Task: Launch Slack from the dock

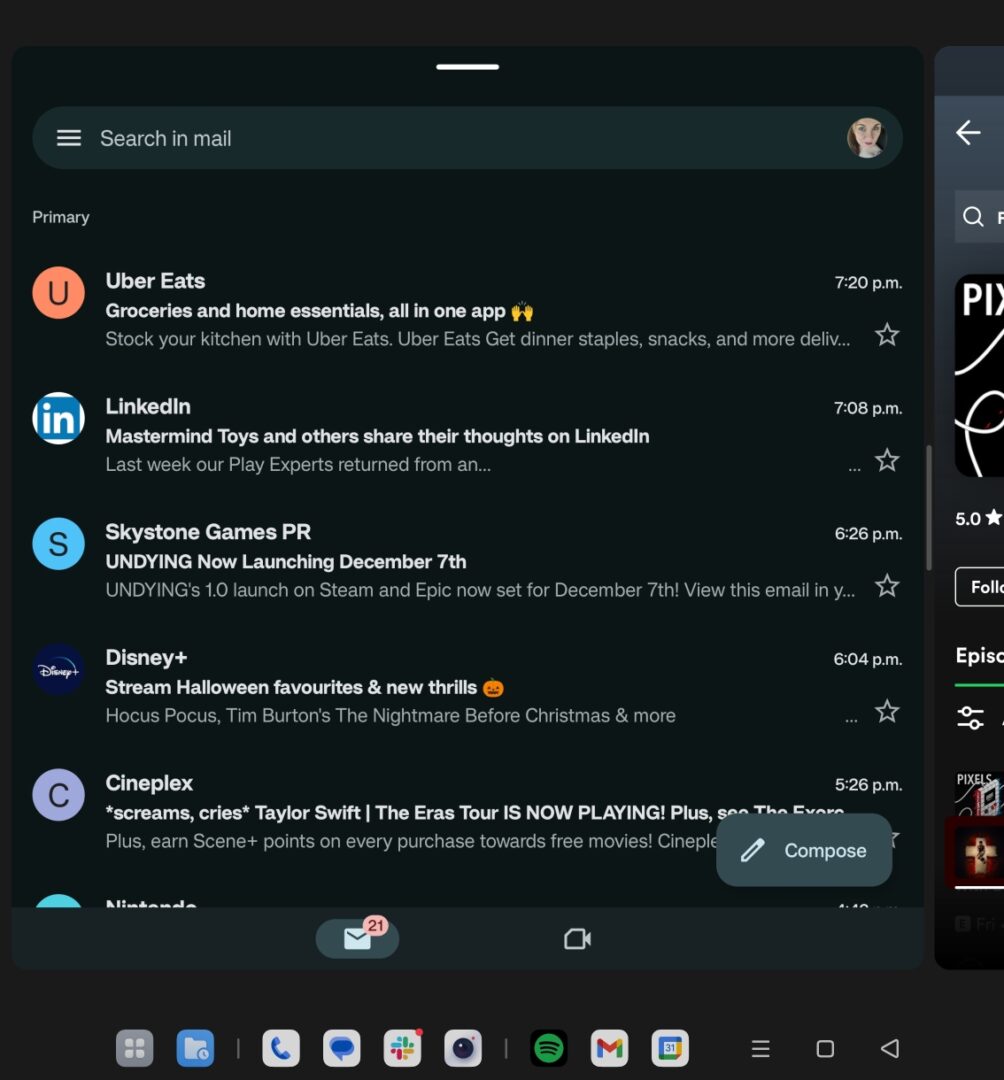Action: point(402,1048)
